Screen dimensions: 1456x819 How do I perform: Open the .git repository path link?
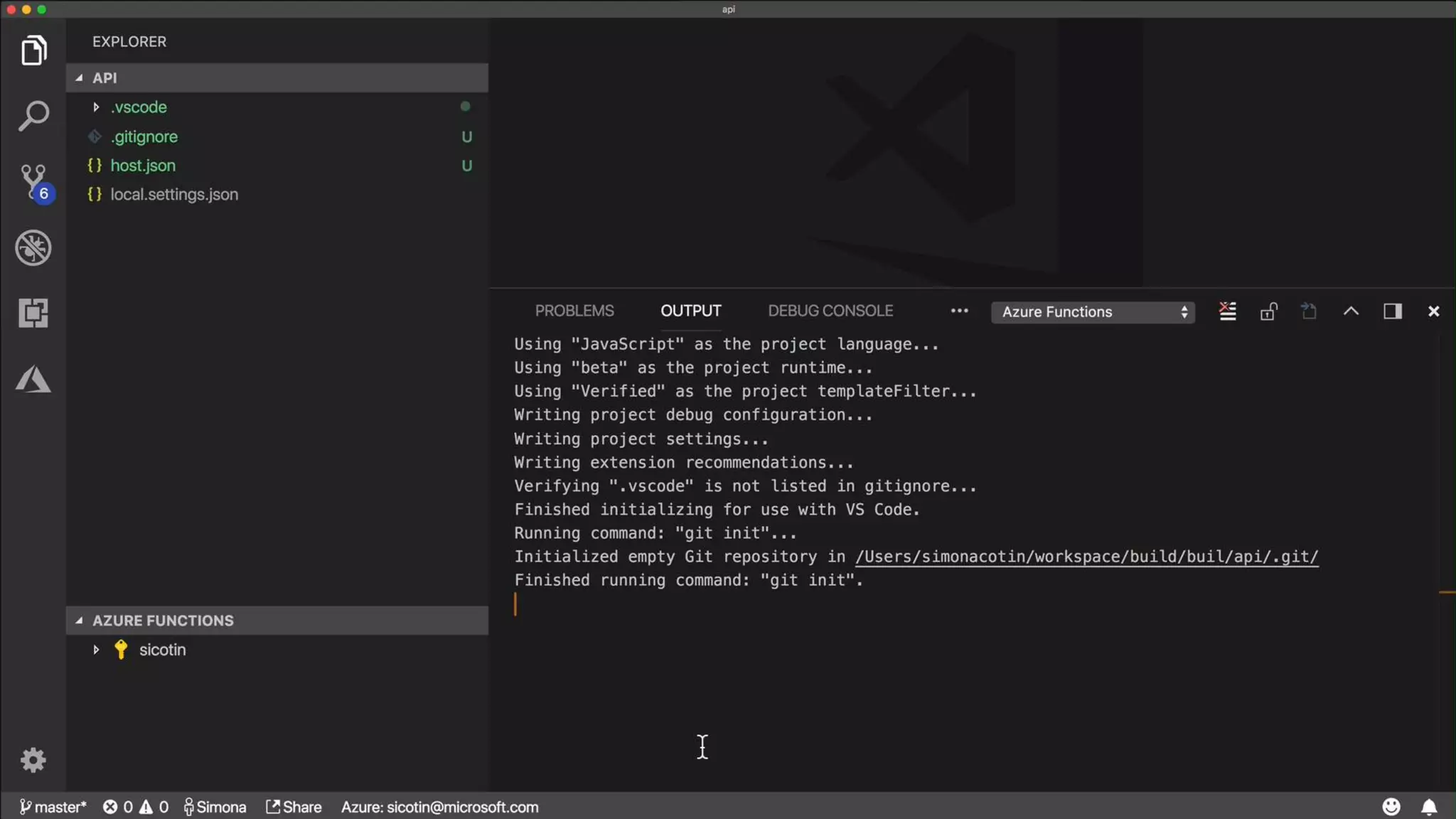click(1086, 557)
